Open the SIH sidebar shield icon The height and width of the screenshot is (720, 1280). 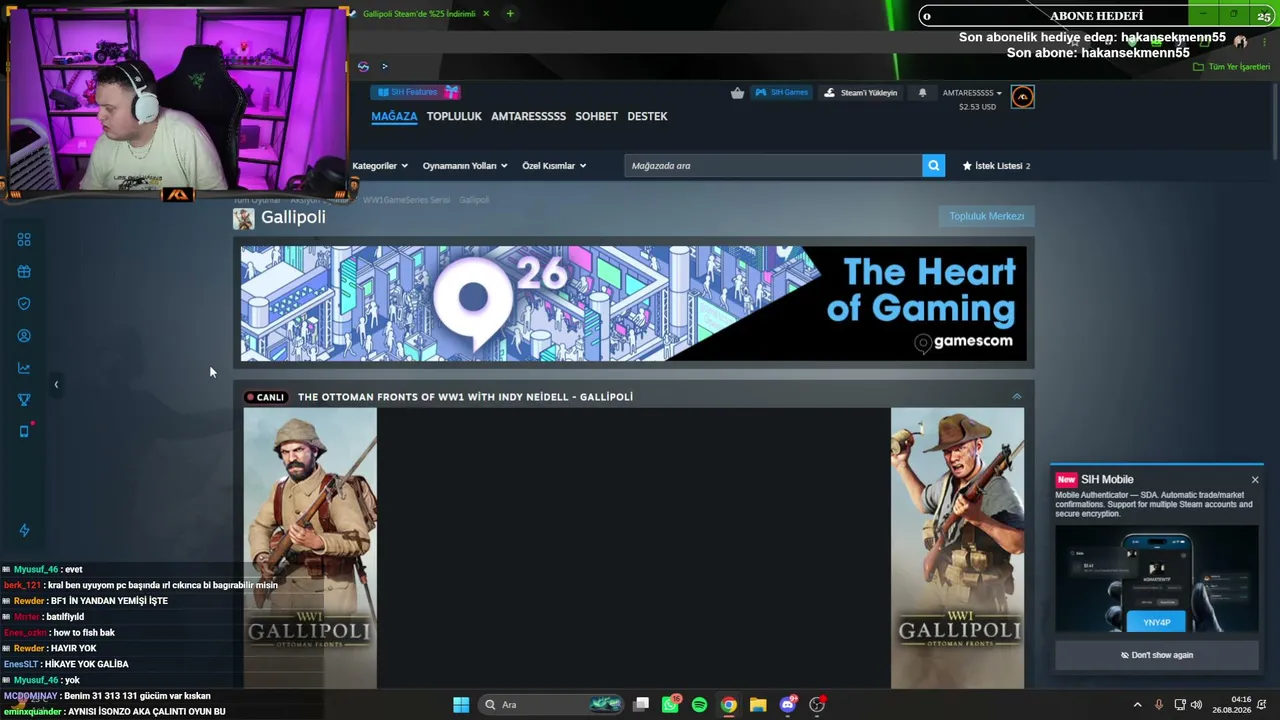(24, 304)
